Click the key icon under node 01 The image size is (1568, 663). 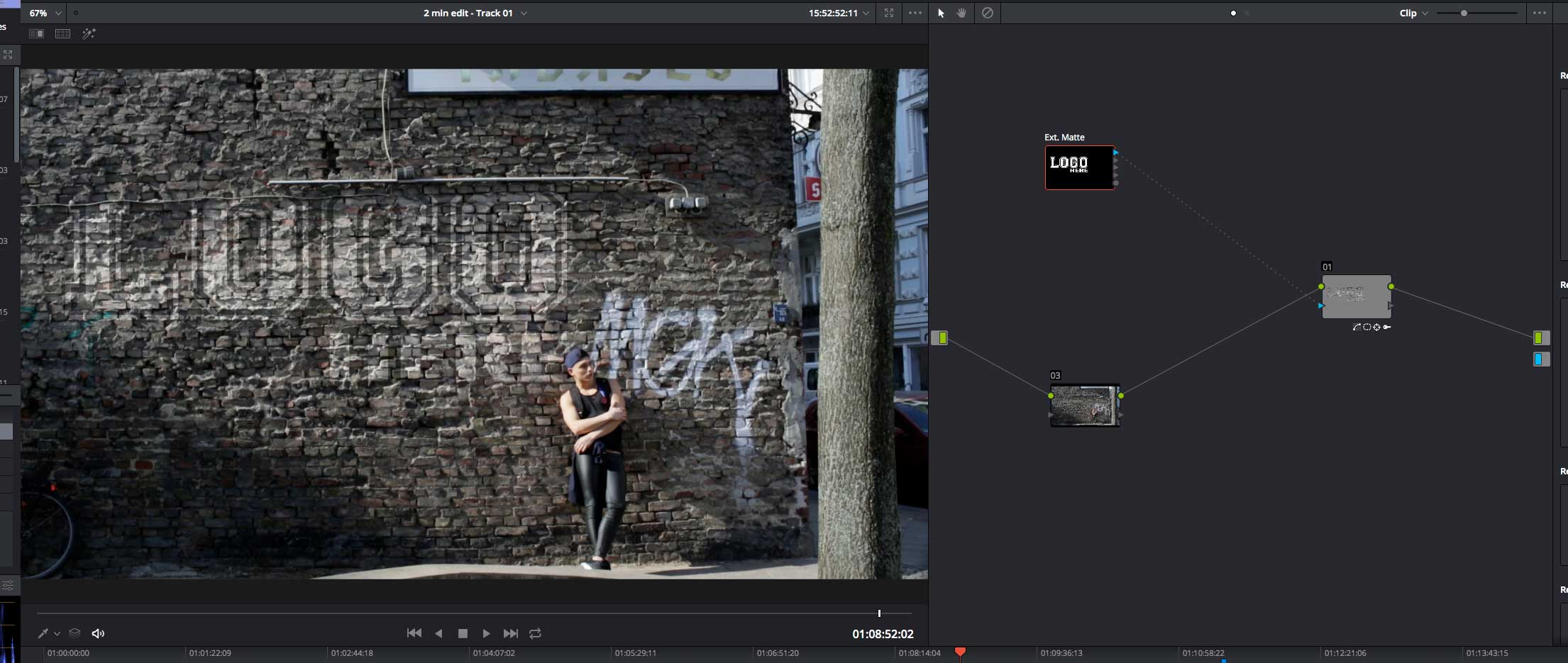pos(1386,327)
